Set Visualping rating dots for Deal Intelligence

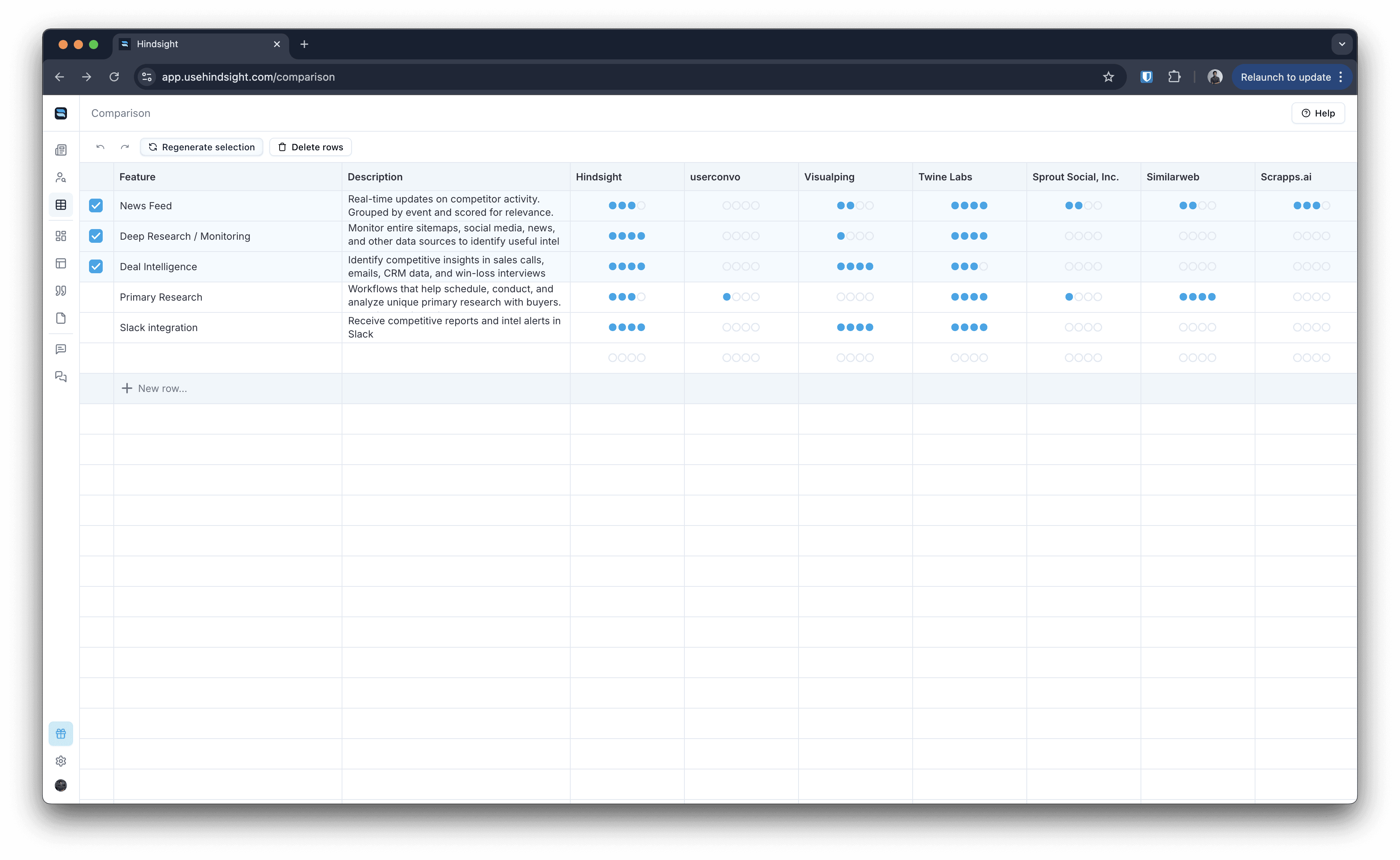[x=855, y=267]
